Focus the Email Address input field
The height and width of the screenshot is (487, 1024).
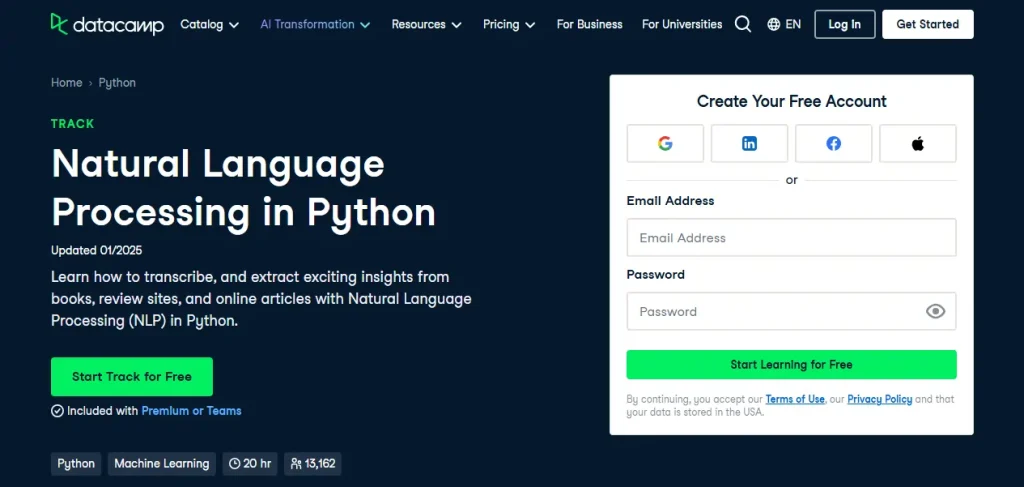(x=792, y=238)
